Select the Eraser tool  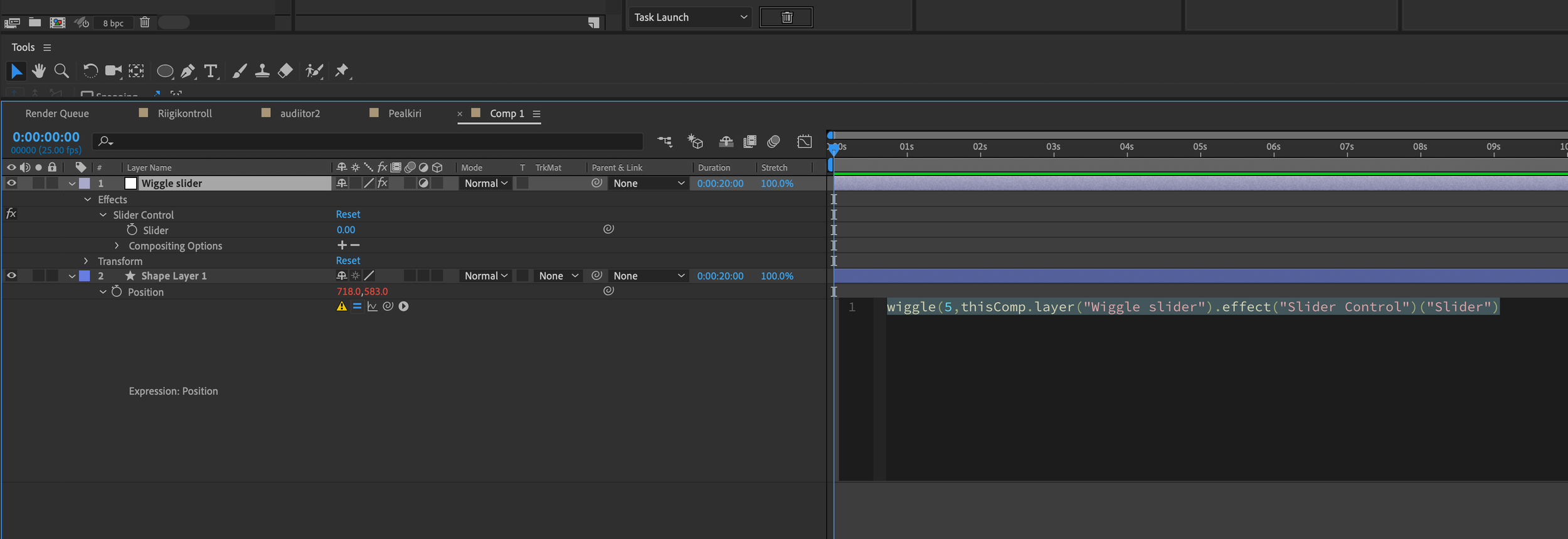tap(285, 71)
